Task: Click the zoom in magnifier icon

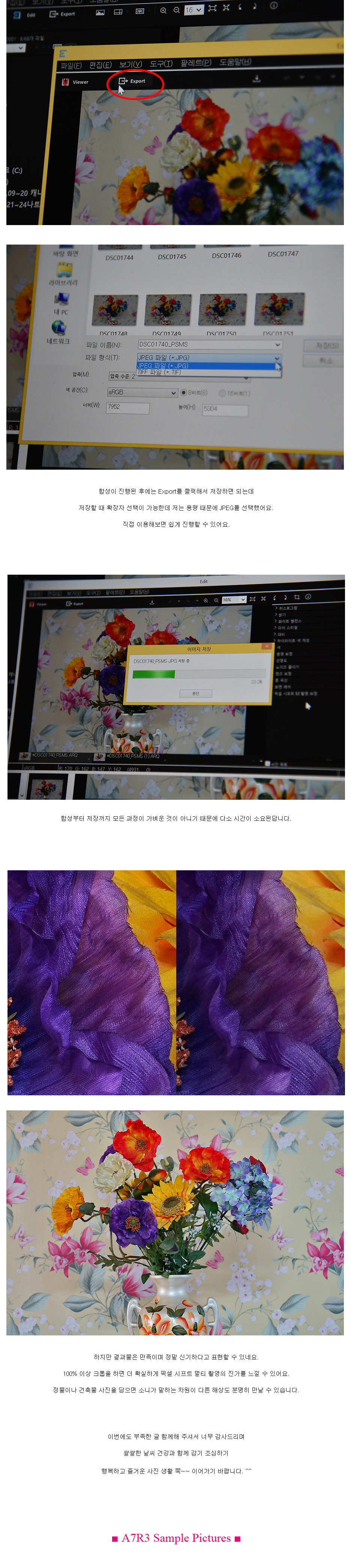Action: click(x=163, y=11)
